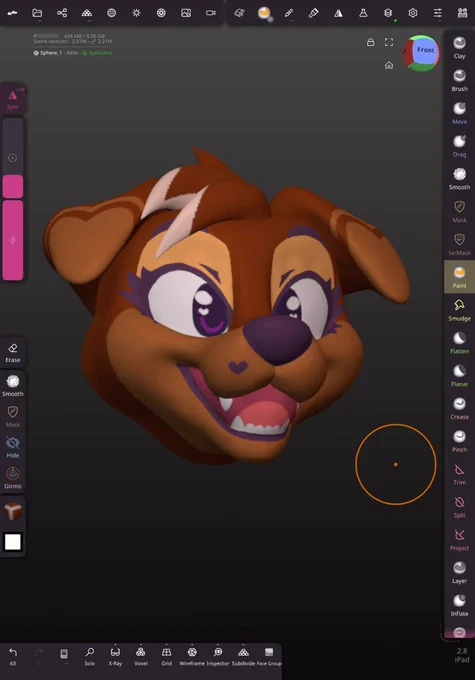Select the Trim tool
Image resolution: width=475 pixels, height=680 pixels.
(459, 474)
